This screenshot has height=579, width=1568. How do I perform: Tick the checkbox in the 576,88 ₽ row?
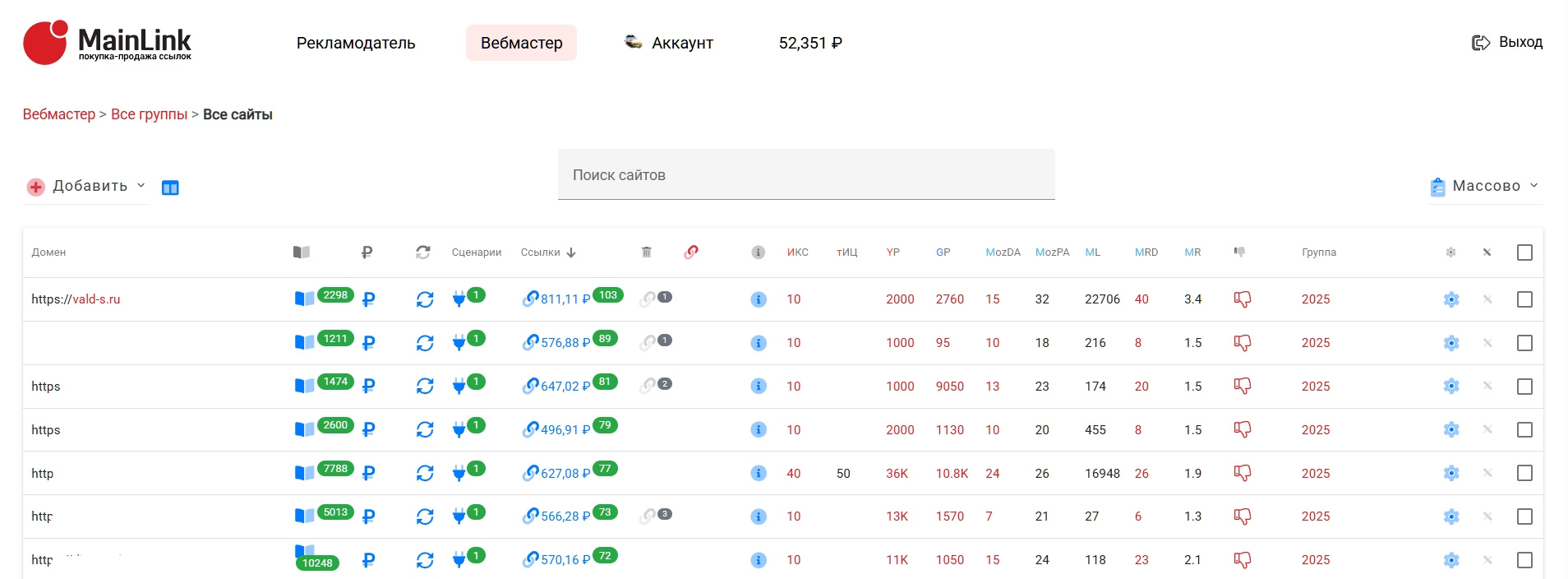pos(1524,343)
